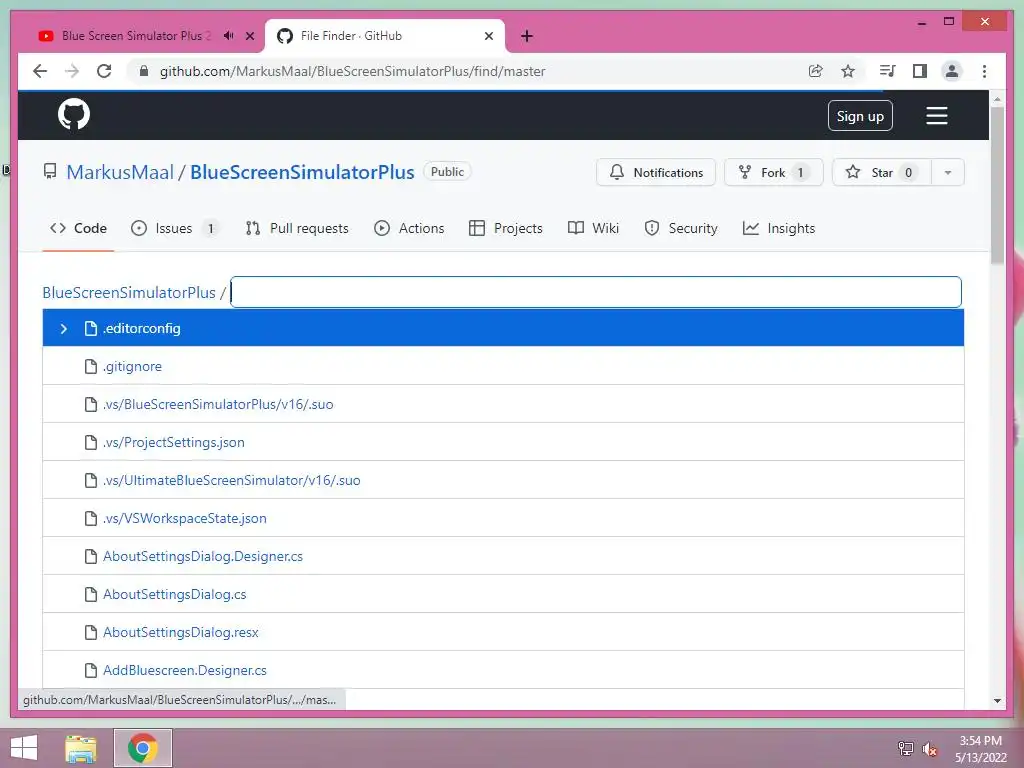The image size is (1024, 768).
Task: Click the Chrome taskbar icon
Action: pos(143,748)
